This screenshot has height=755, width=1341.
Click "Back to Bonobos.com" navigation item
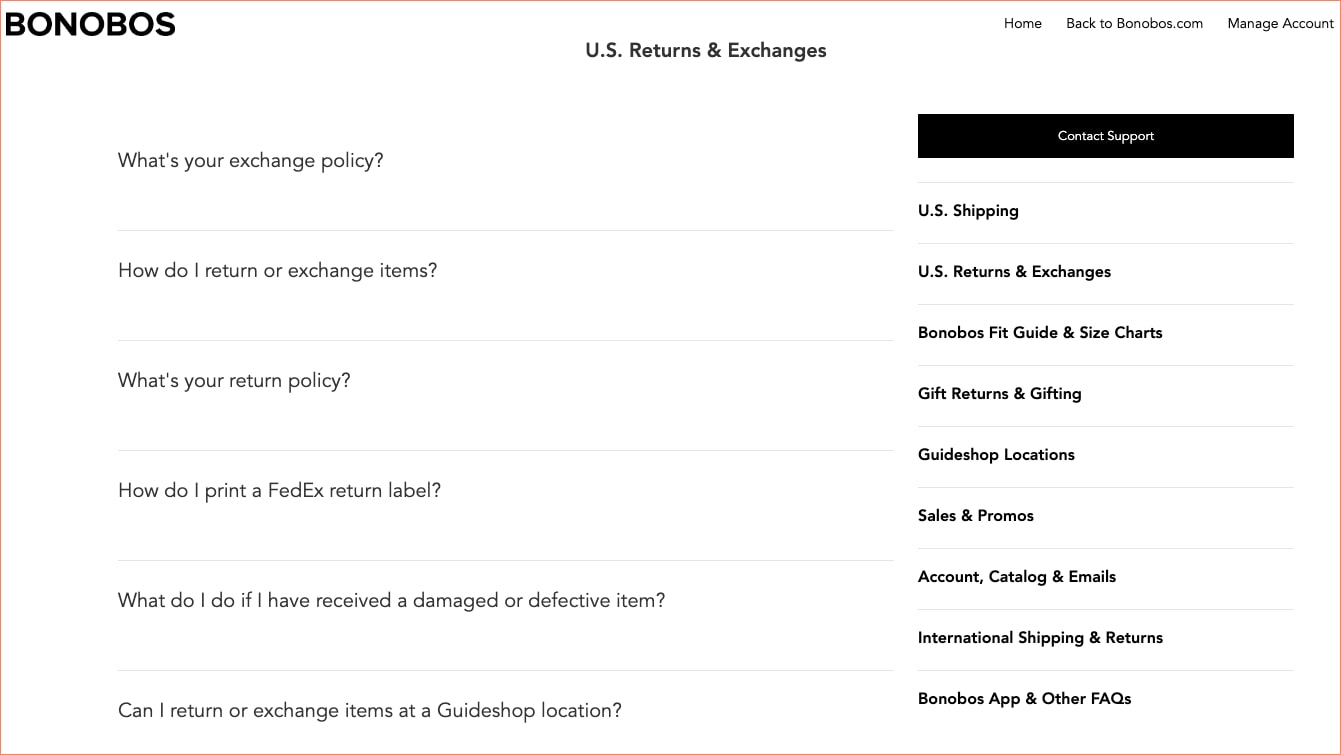(x=1134, y=23)
